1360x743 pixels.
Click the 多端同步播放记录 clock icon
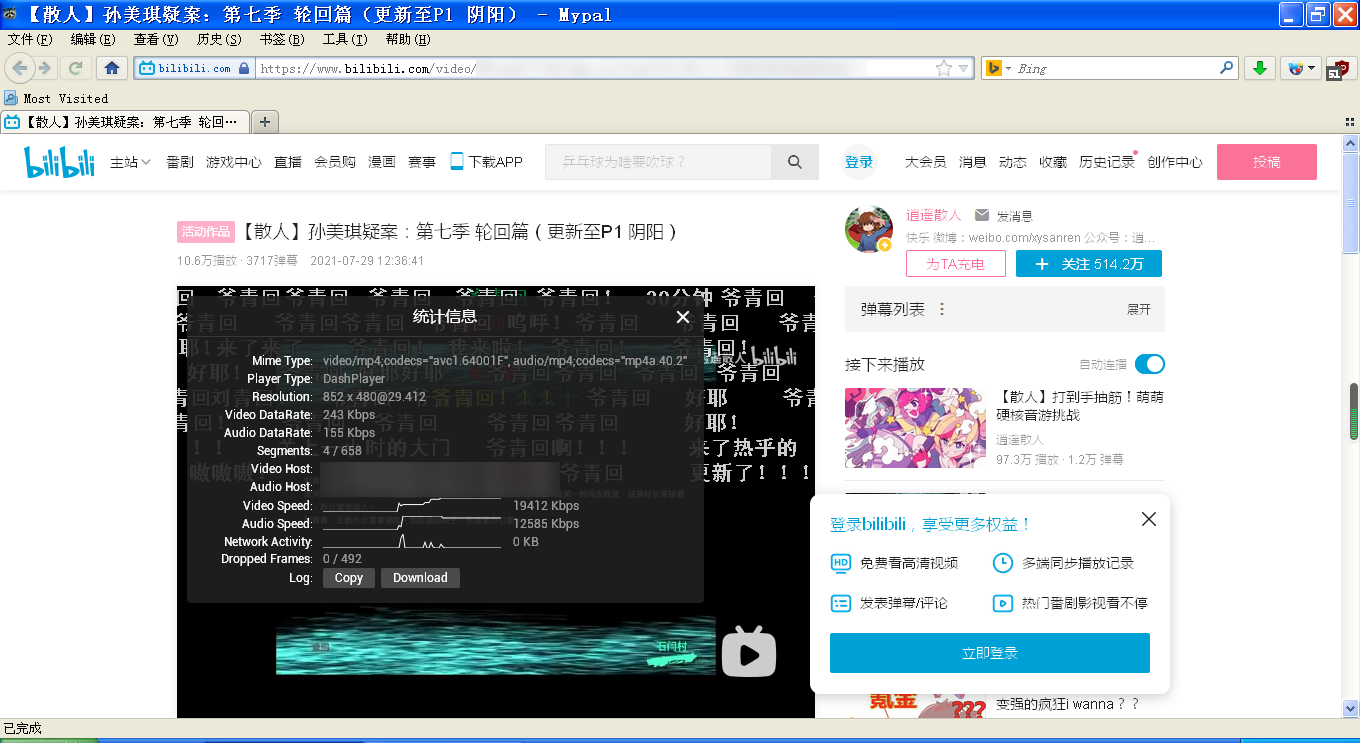pos(1002,563)
